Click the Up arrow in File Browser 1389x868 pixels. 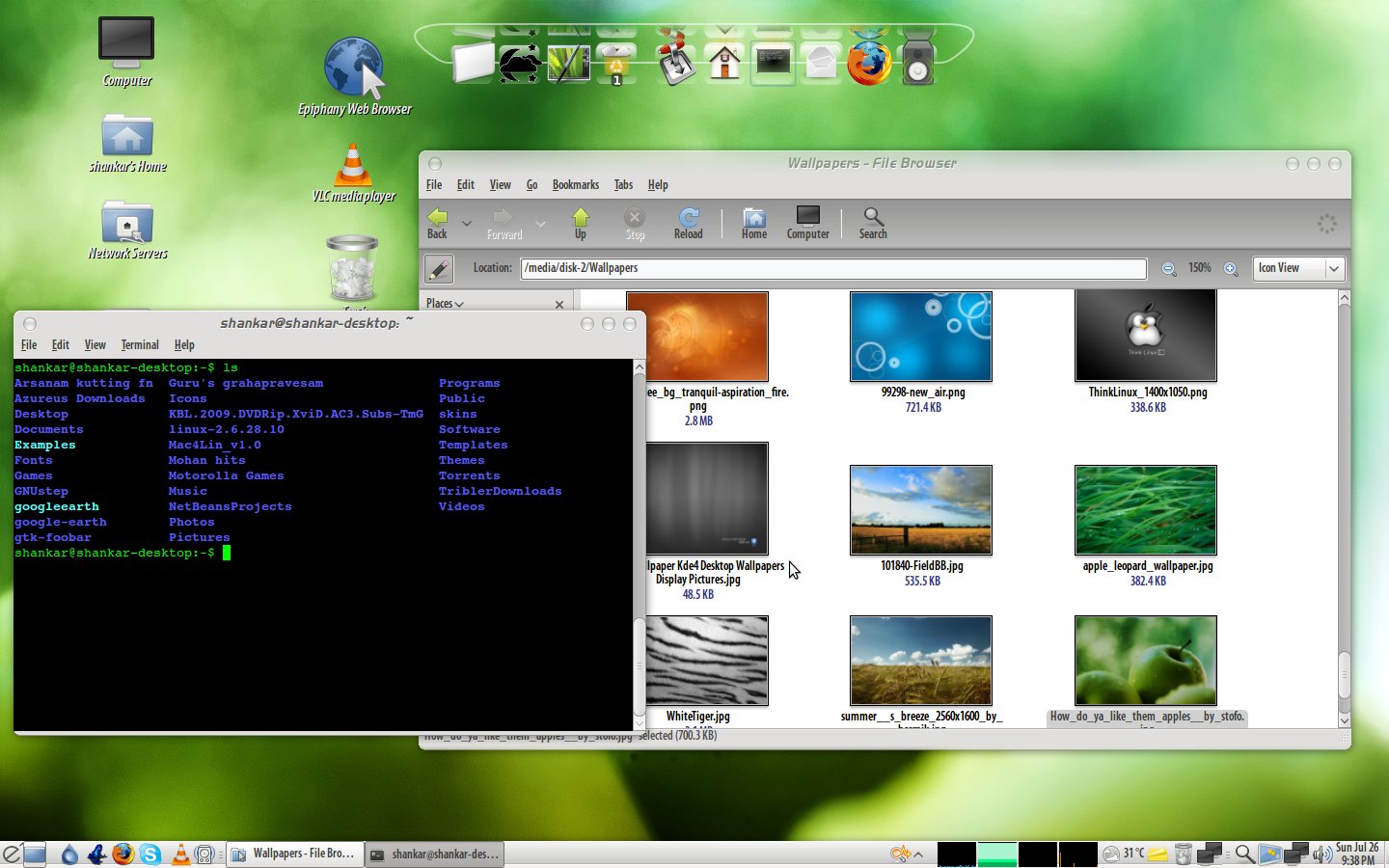click(x=580, y=223)
